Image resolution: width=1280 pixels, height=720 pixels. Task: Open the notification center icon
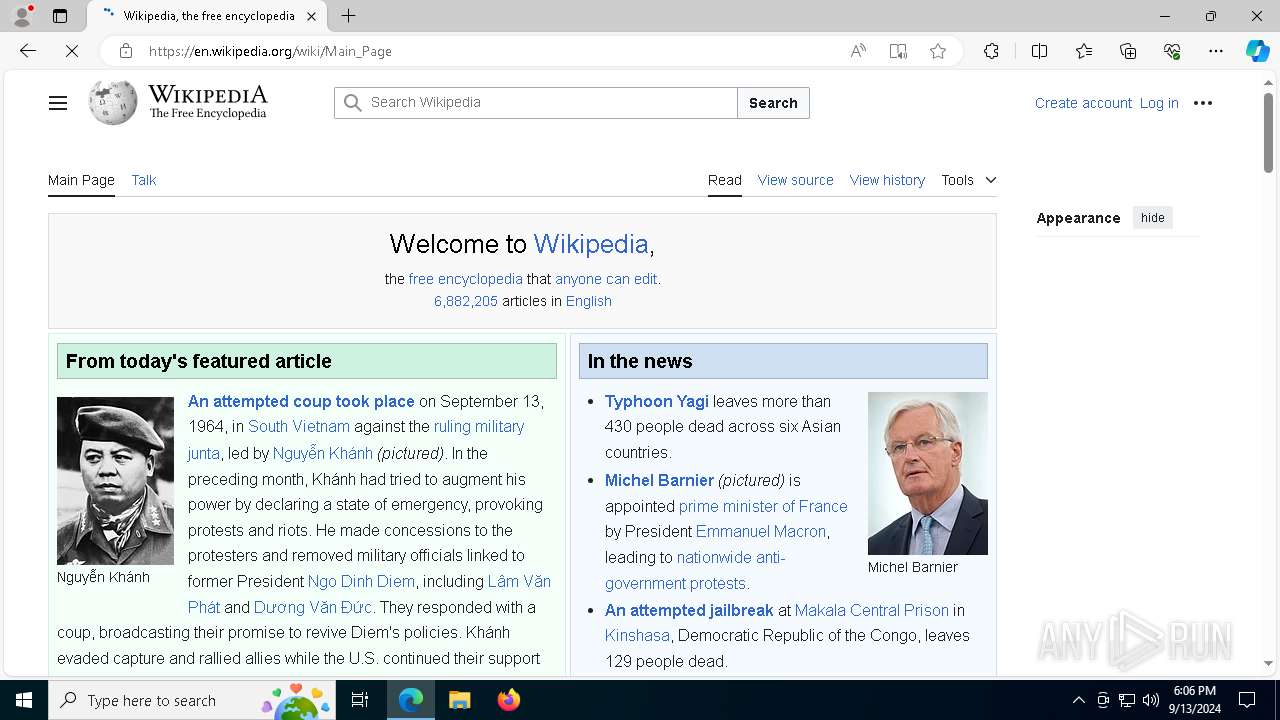point(1247,700)
